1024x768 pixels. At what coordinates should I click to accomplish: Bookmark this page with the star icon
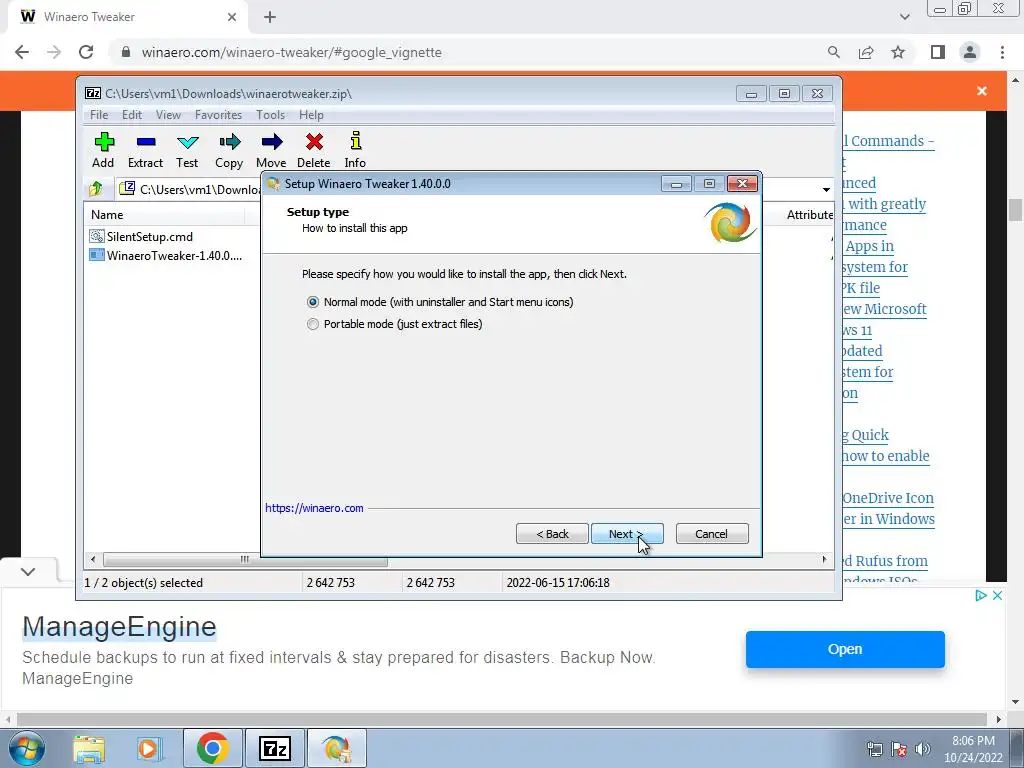898,52
